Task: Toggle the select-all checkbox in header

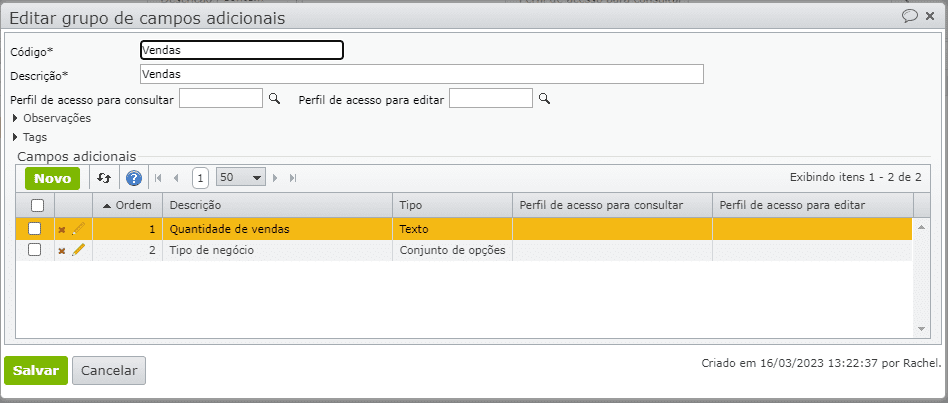Action: click(37, 205)
